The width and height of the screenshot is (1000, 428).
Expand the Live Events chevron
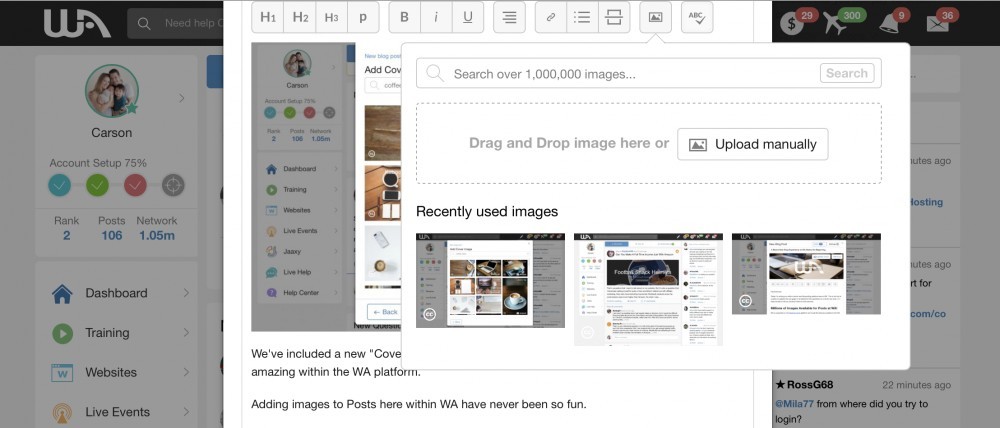[x=186, y=412]
